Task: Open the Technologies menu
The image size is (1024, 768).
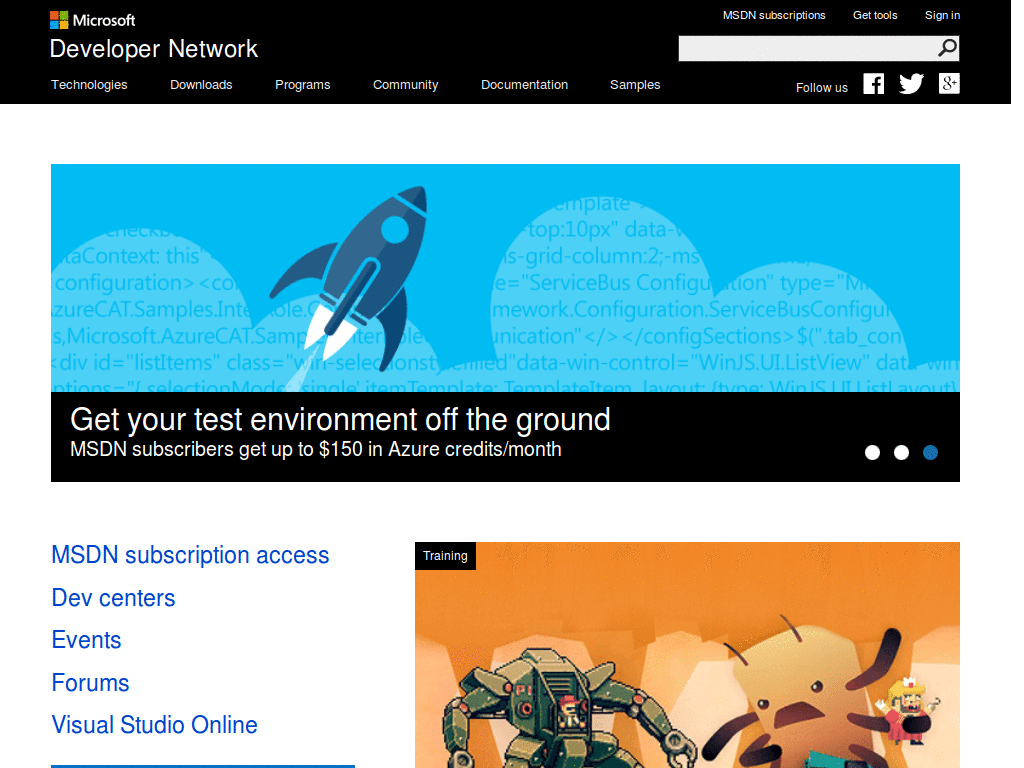Action: [89, 85]
